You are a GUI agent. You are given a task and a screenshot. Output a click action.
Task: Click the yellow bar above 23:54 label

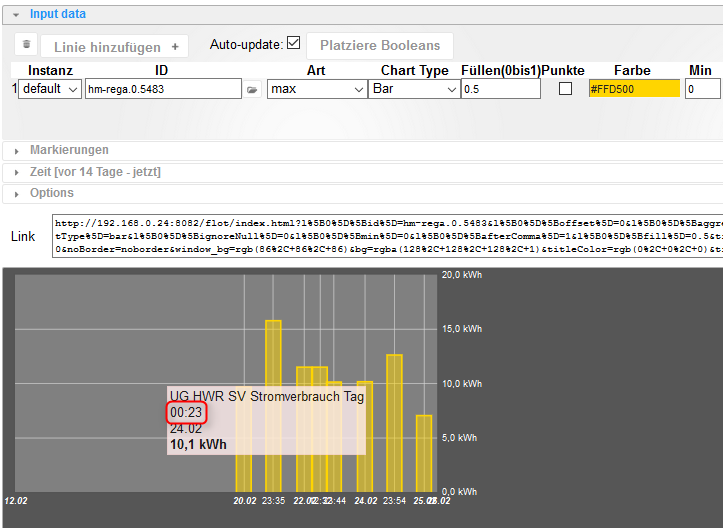click(394, 423)
